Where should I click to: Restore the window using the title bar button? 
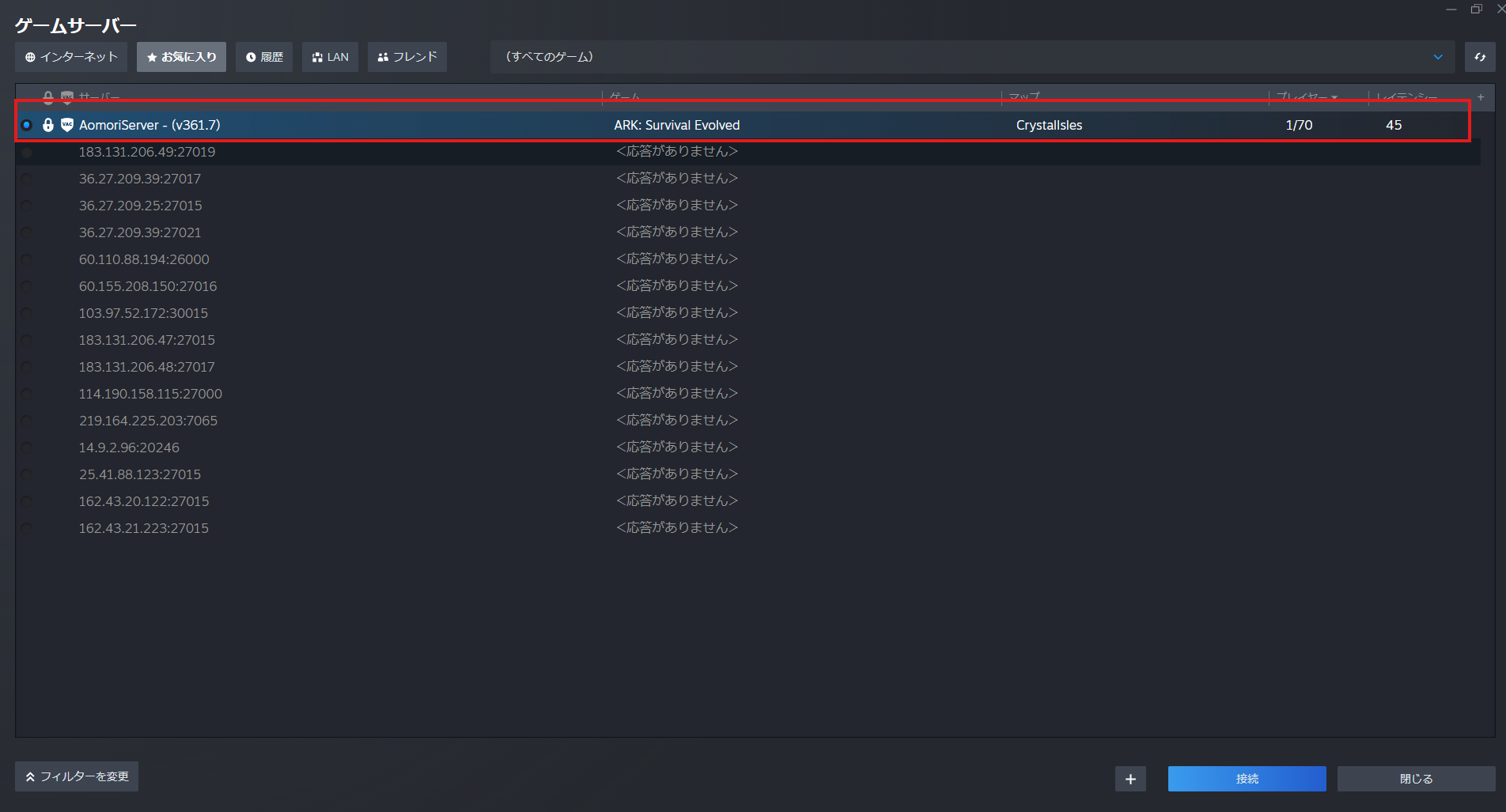(x=1476, y=9)
